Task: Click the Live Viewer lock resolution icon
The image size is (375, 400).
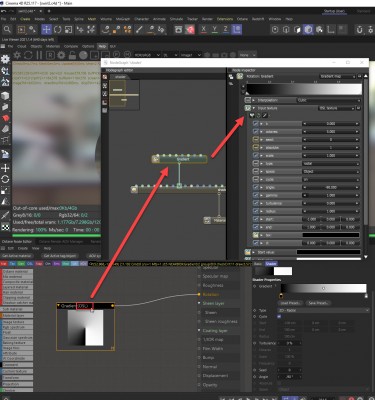Action: click(72, 55)
